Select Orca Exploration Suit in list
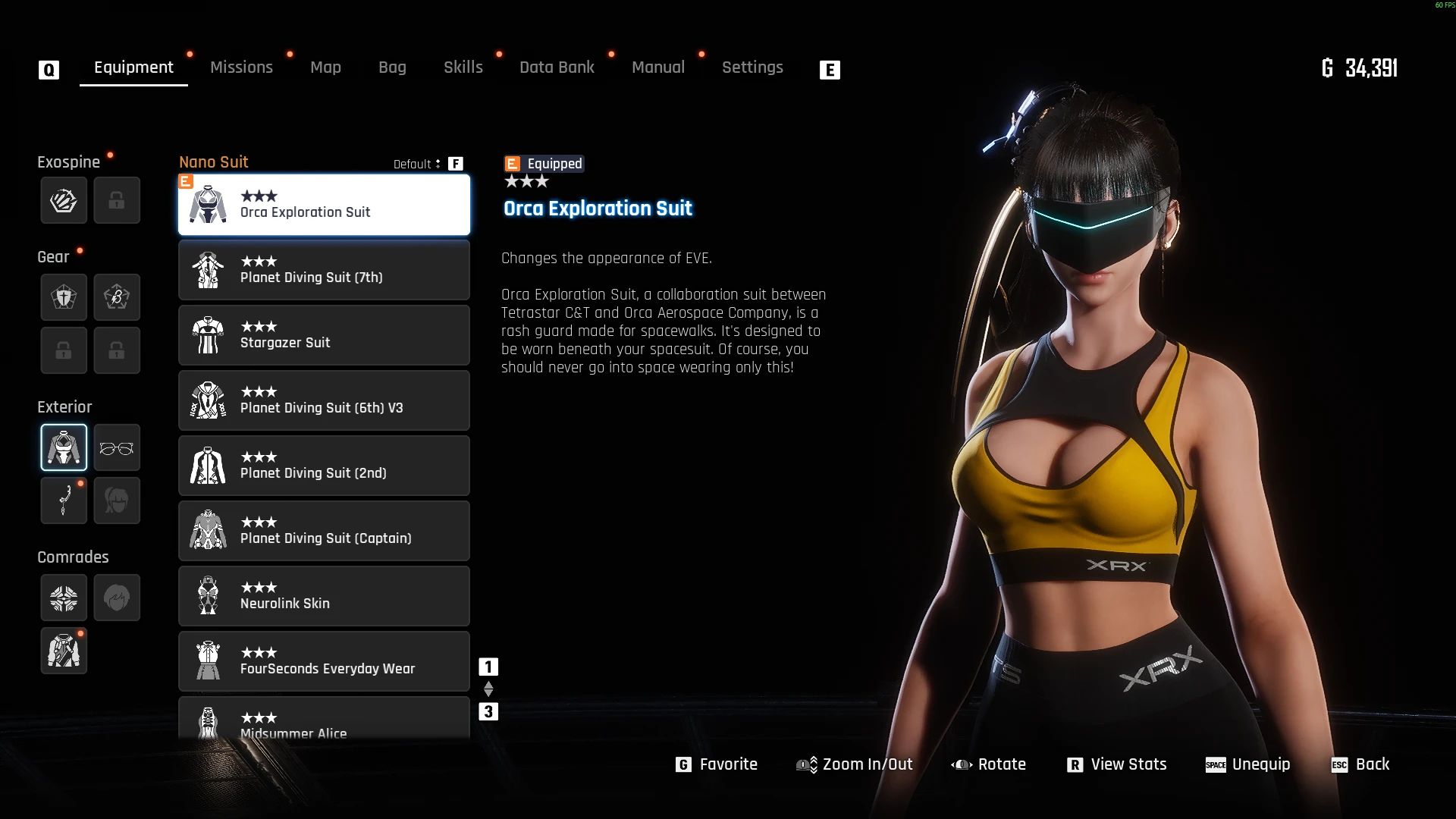The image size is (1456, 819). pos(324,205)
